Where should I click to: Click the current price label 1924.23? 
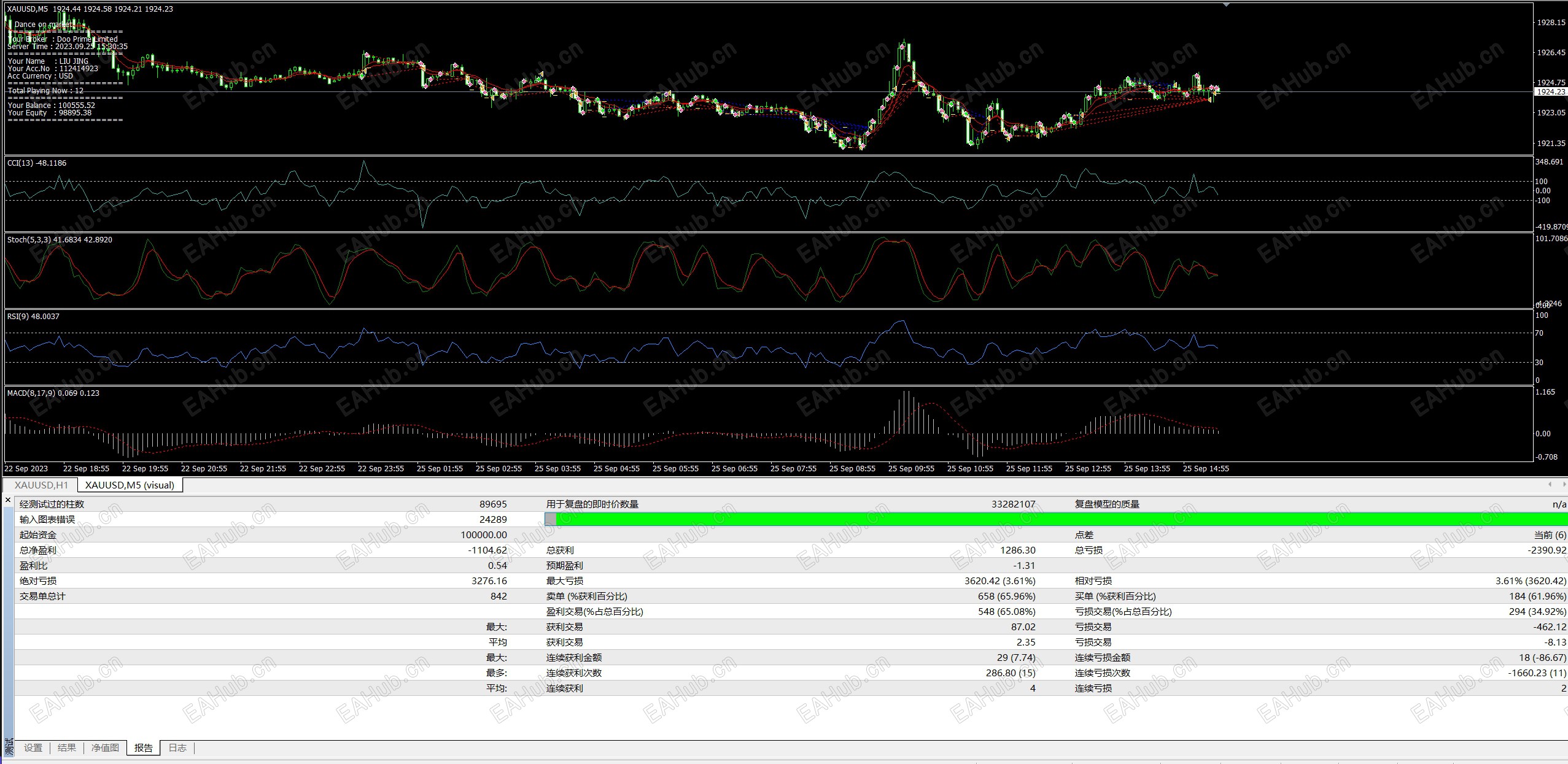(1550, 92)
